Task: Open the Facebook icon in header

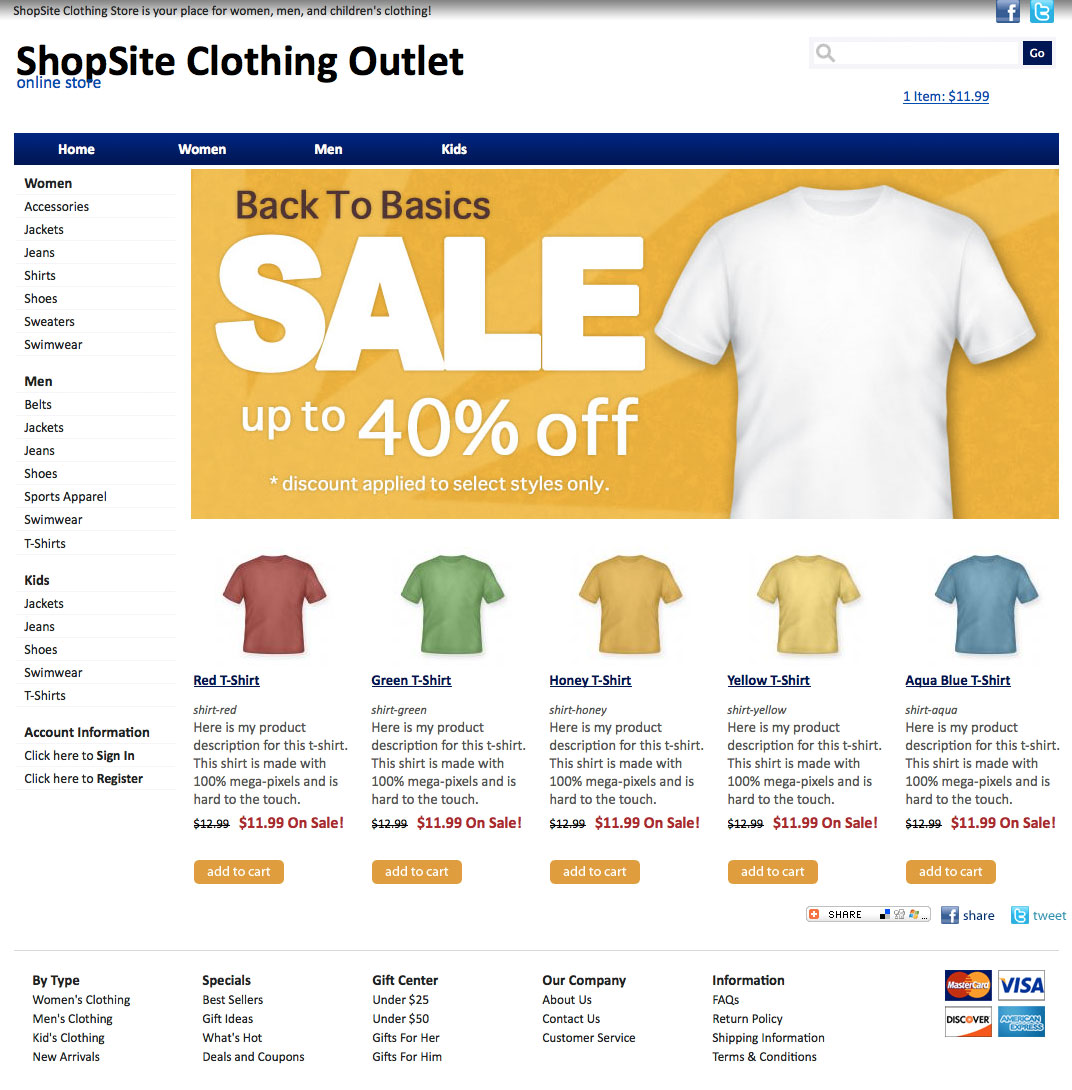Action: [1007, 12]
